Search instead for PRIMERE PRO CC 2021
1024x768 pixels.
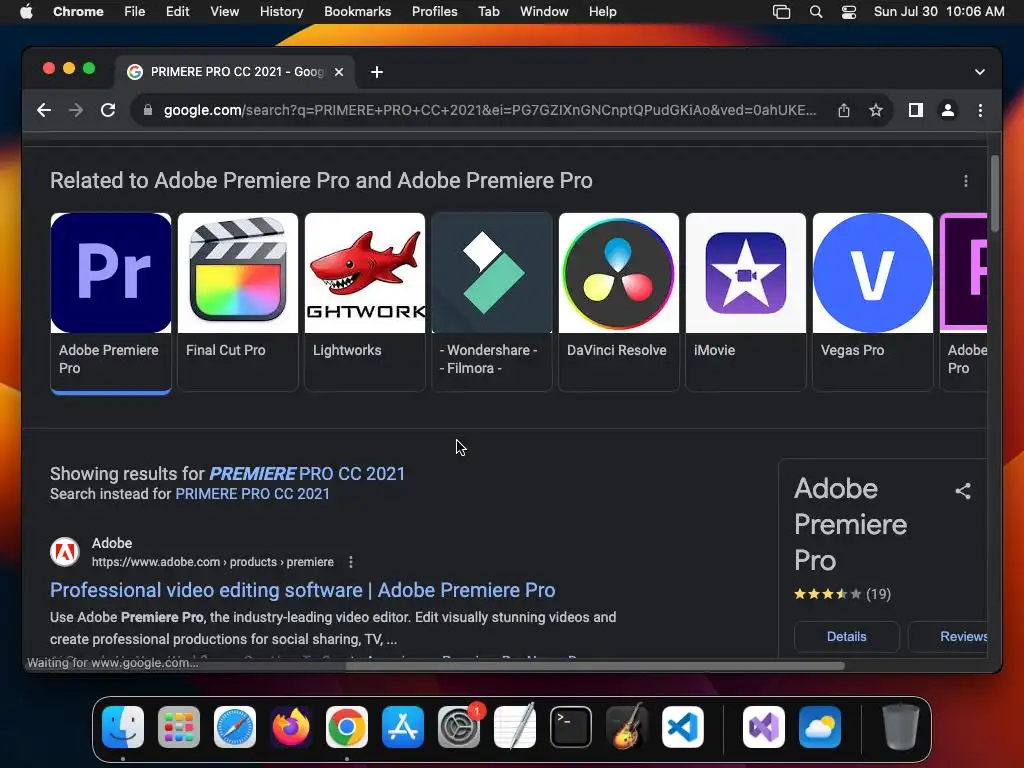tap(252, 494)
